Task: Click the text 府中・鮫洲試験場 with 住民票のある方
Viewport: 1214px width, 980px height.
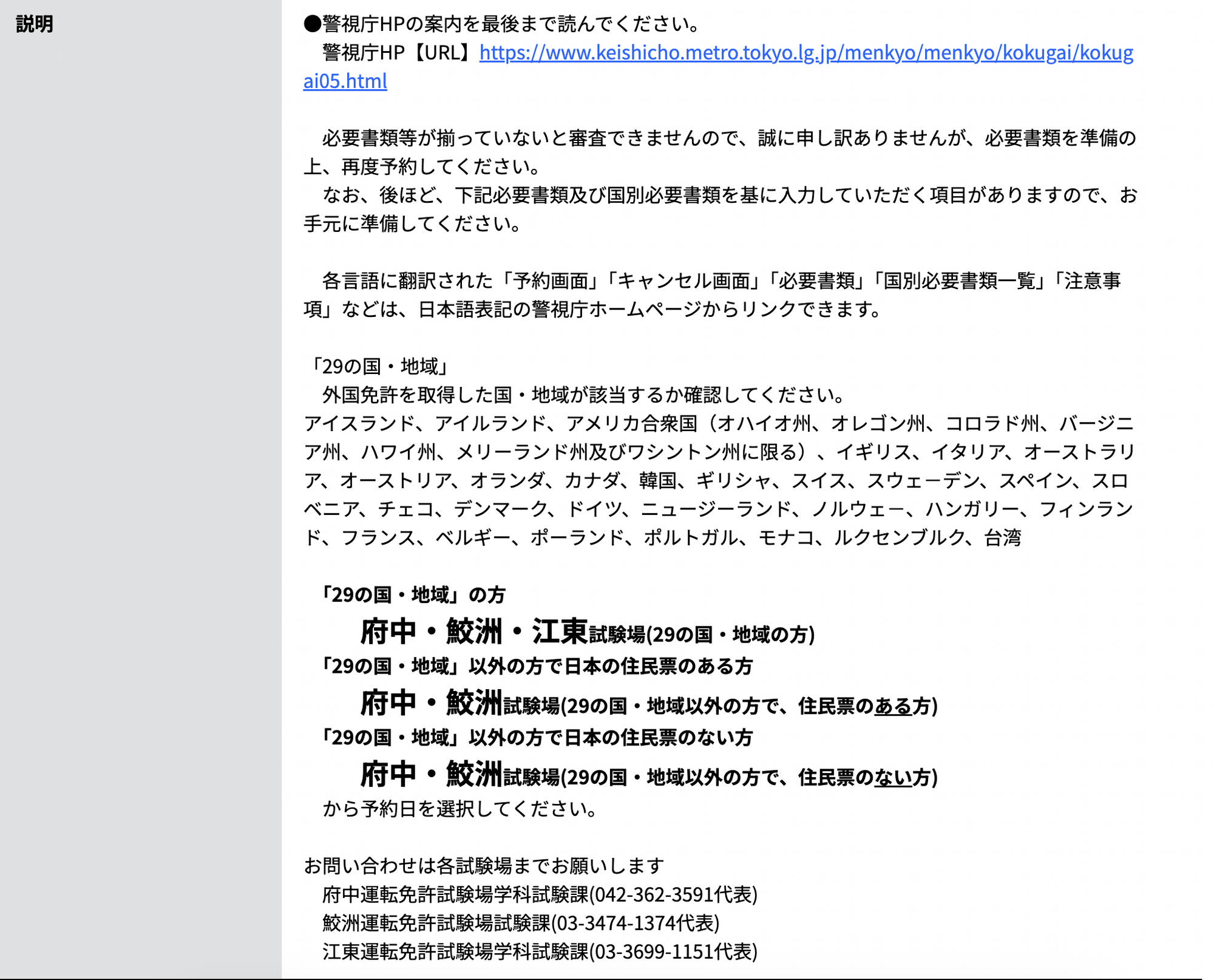Action: pyautogui.click(x=649, y=704)
